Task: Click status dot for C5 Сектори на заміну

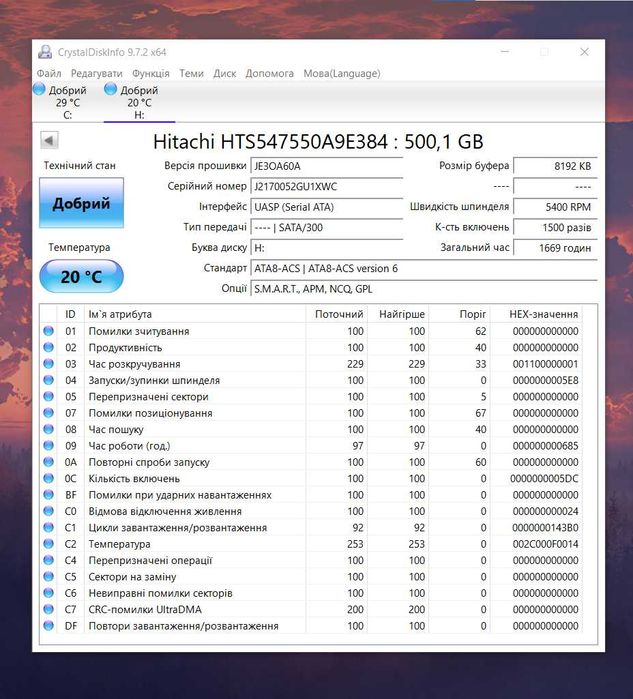Action: 49,576
